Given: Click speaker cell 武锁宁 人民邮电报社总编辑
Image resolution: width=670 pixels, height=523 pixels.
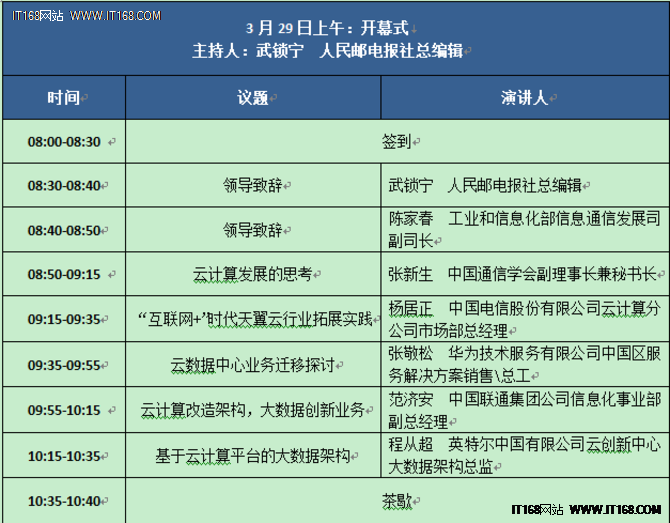Looking at the screenshot, I should [x=484, y=186].
